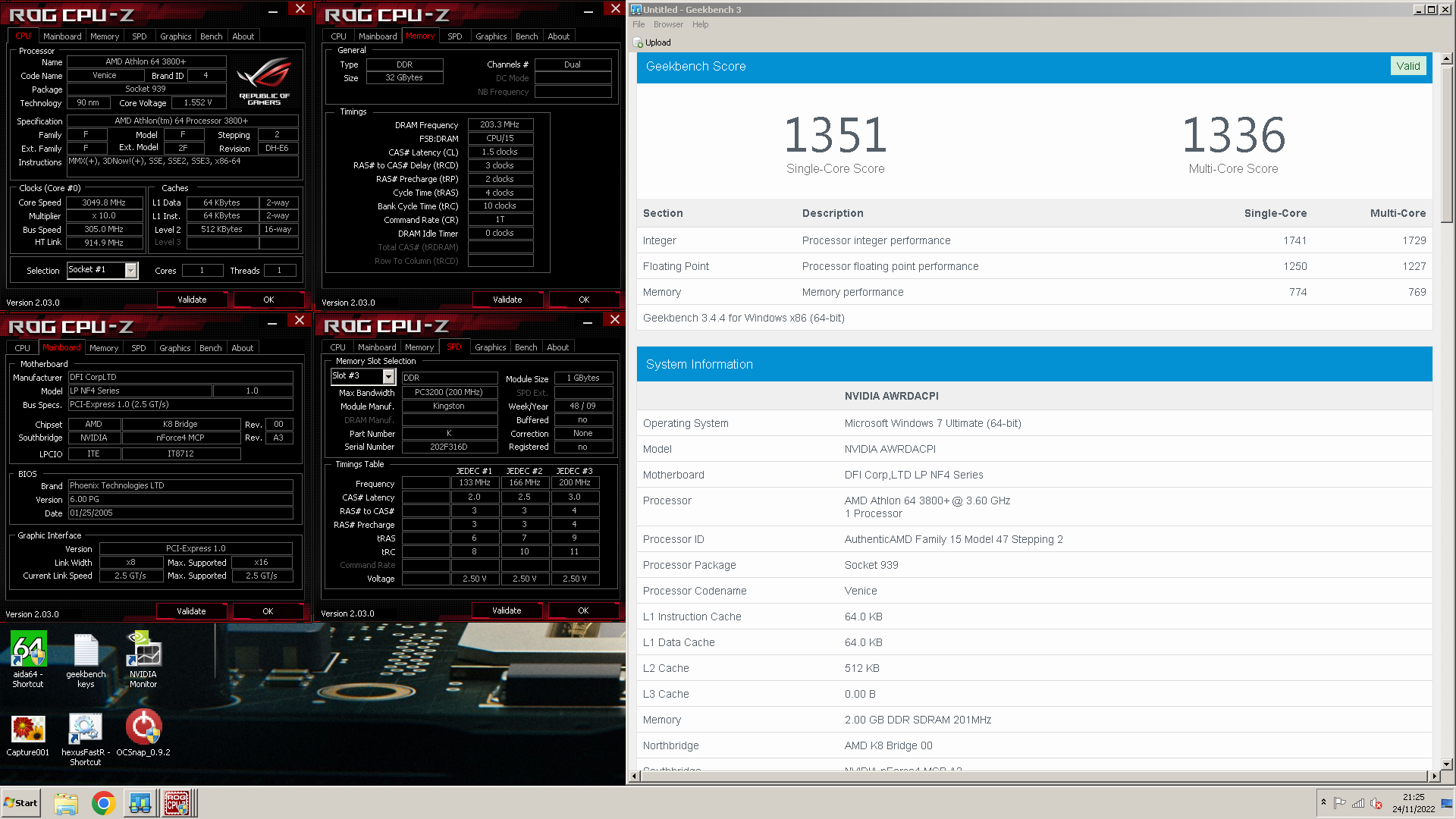
Task: Click the Cores value field
Action: [x=202, y=271]
